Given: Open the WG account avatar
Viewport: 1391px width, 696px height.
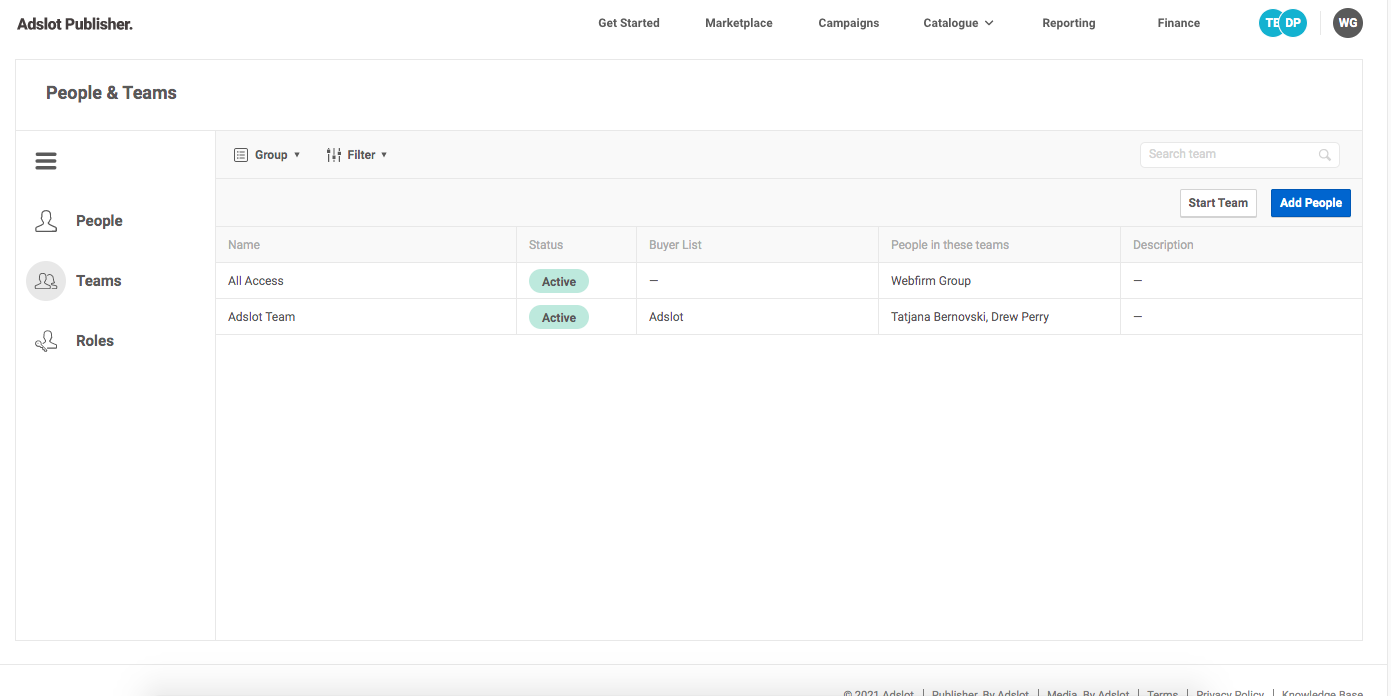Looking at the screenshot, I should point(1347,23).
